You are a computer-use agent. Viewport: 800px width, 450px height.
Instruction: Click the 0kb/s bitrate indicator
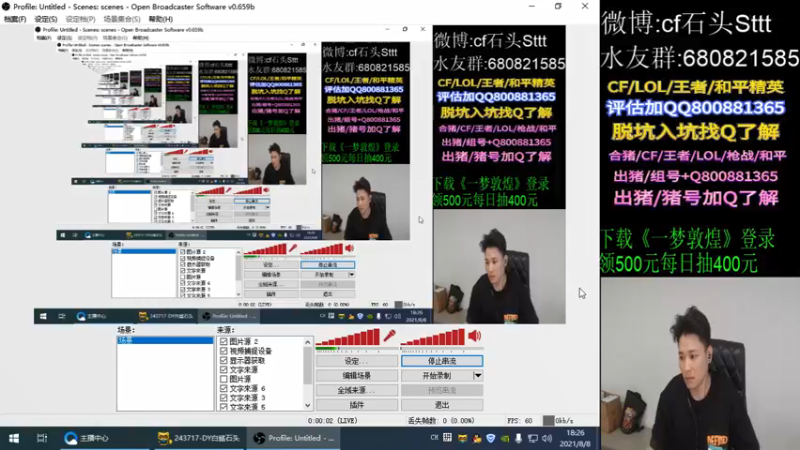(564, 421)
